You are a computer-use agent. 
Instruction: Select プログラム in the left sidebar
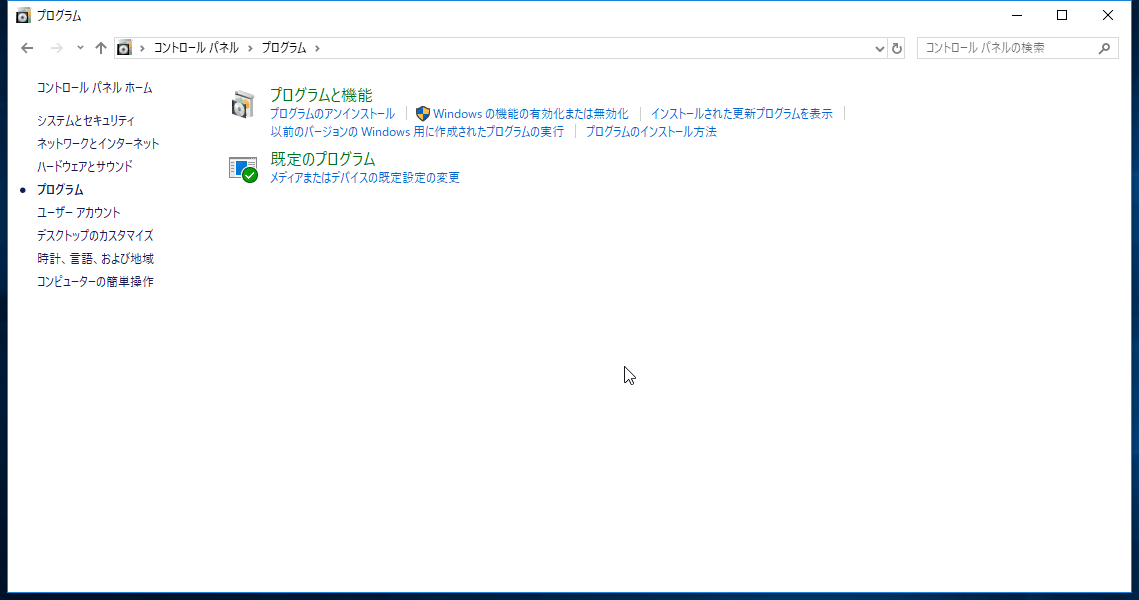(x=60, y=190)
